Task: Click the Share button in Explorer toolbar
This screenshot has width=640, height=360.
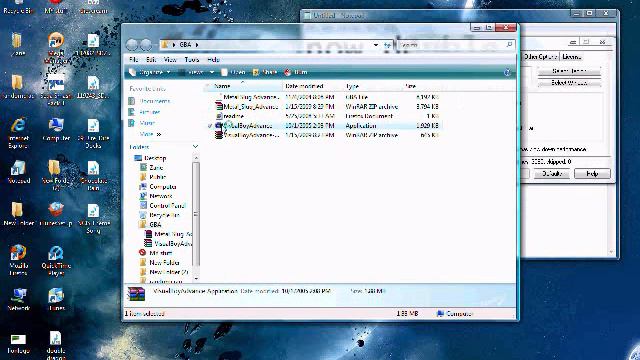Action: point(265,72)
